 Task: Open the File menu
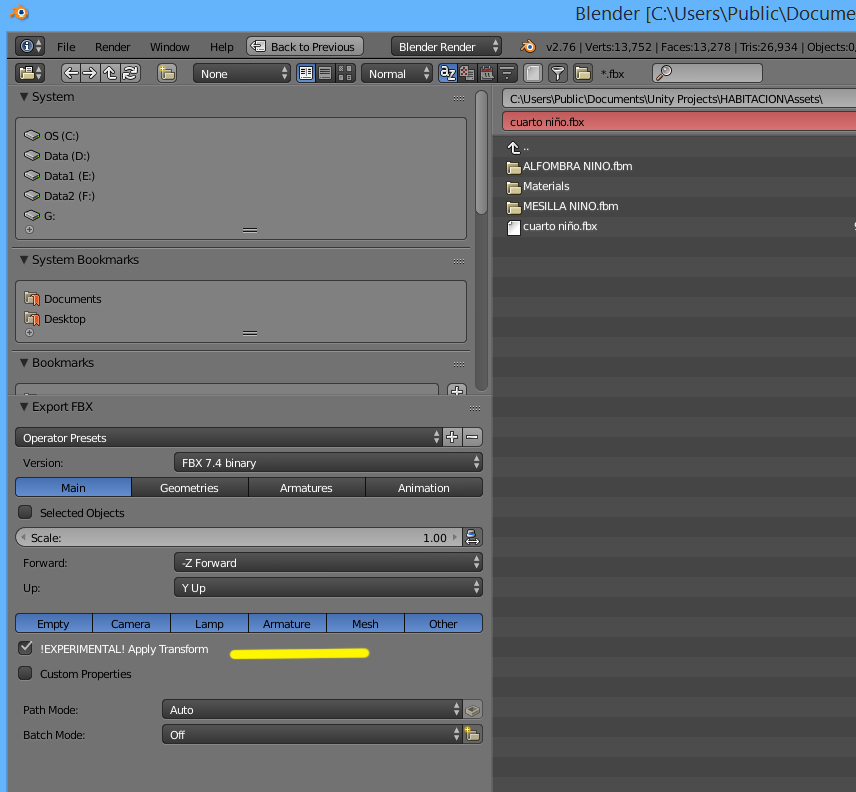point(66,47)
